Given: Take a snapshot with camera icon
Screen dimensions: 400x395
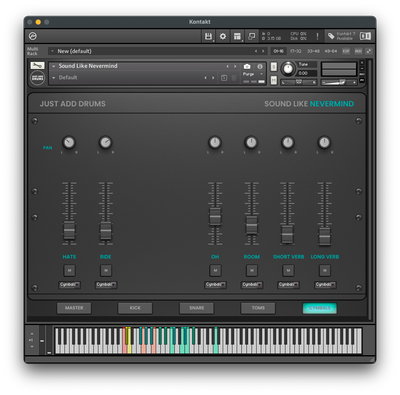Looking at the screenshot, I should click(247, 66).
